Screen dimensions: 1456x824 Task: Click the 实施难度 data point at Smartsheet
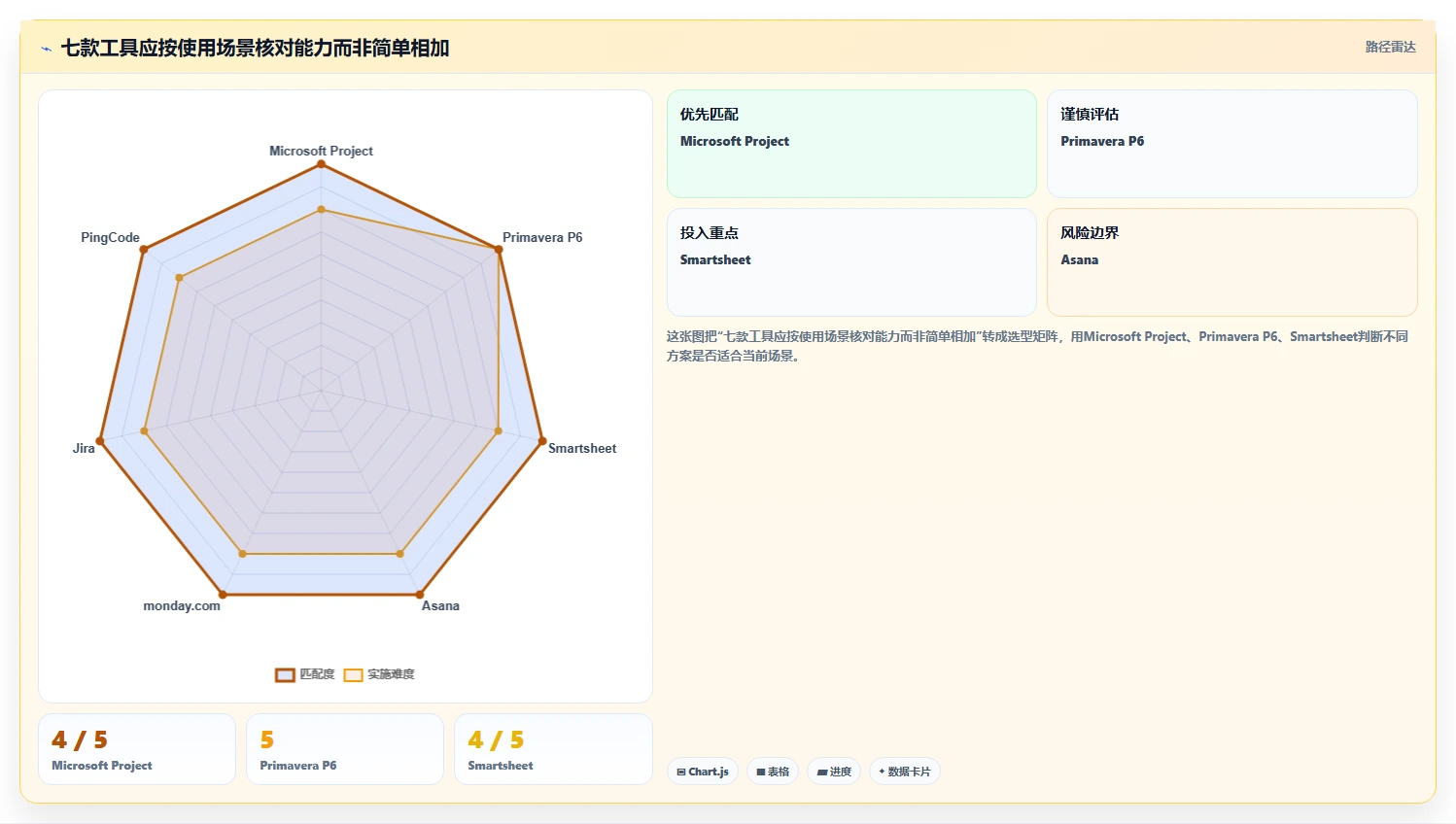click(x=499, y=431)
